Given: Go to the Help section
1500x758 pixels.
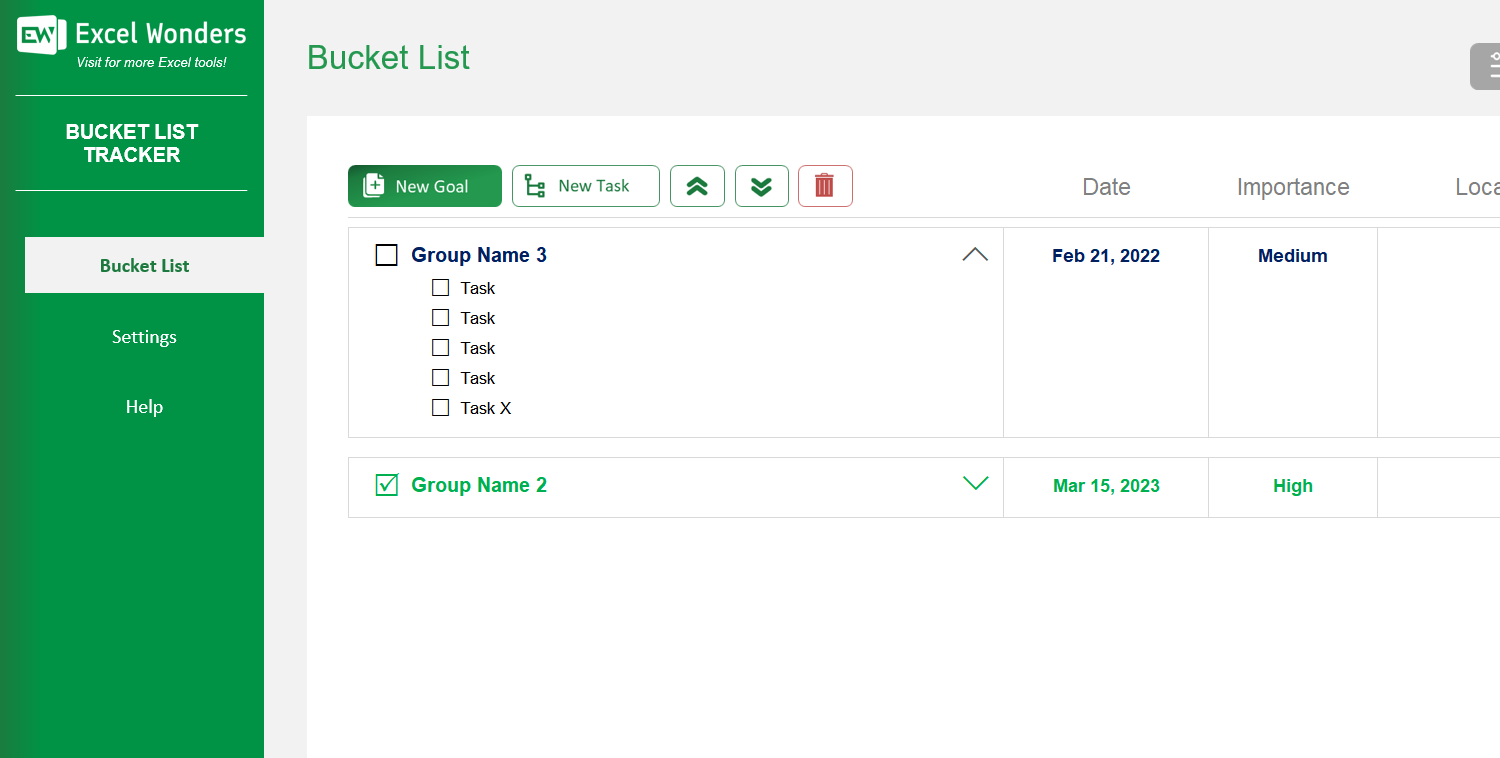Looking at the screenshot, I should 144,407.
